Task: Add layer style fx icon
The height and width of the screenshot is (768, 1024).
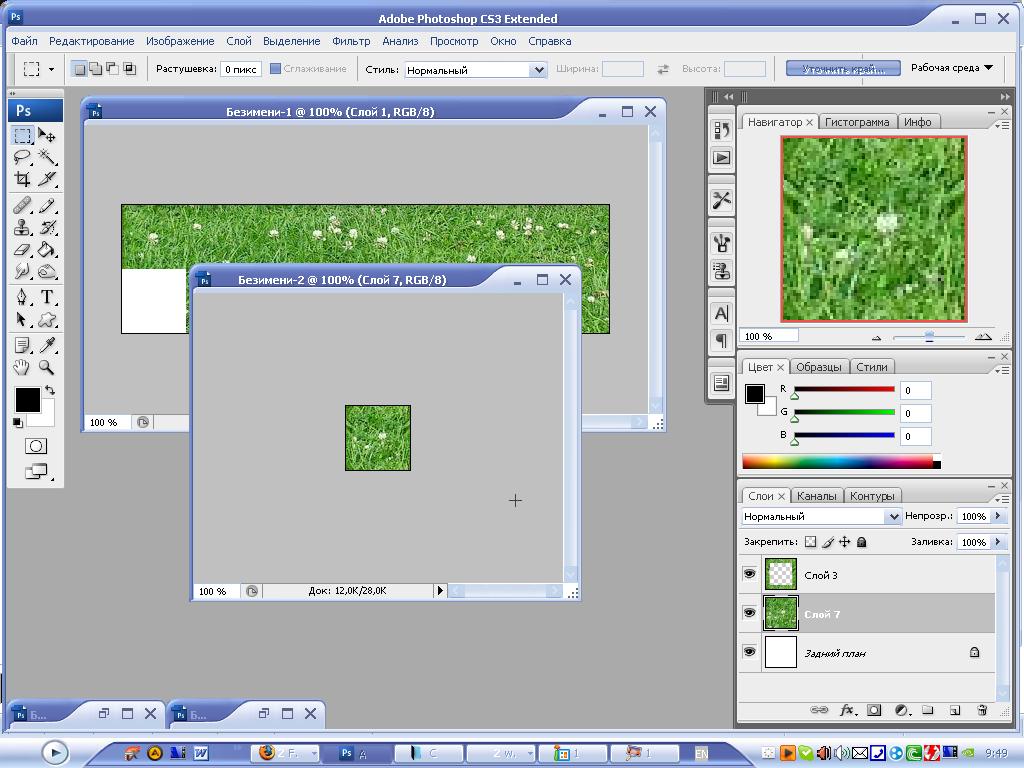Action: click(847, 710)
